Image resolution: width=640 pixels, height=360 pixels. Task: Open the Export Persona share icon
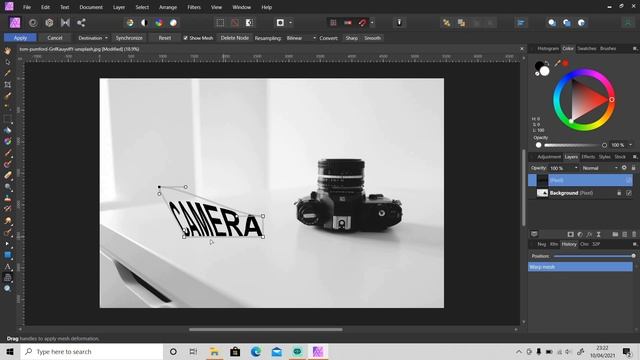pos(81,23)
